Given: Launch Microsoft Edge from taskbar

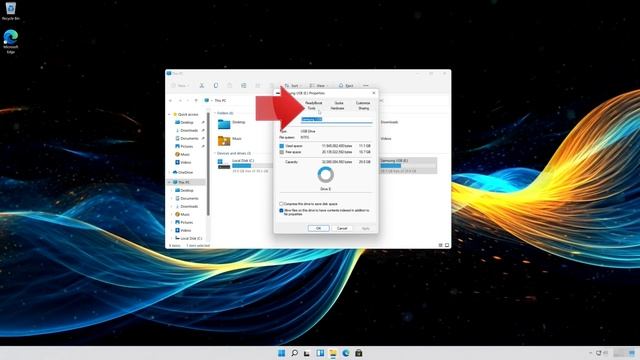Looking at the screenshot, I should coord(346,353).
